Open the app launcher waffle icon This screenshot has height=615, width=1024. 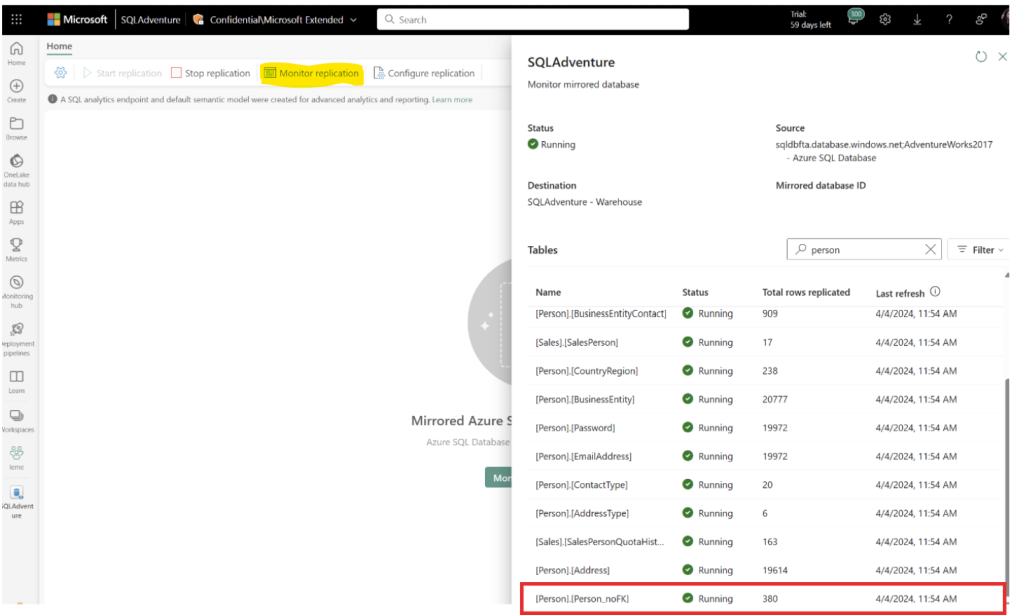click(x=16, y=20)
